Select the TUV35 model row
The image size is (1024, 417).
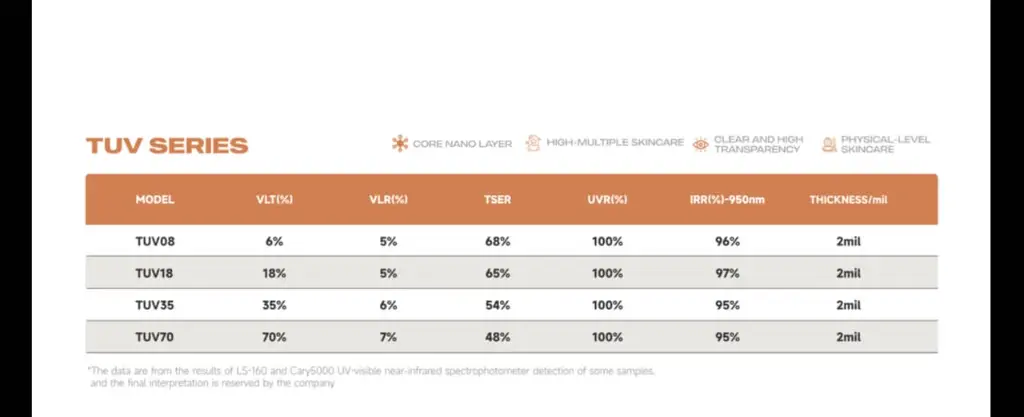click(x=511, y=305)
